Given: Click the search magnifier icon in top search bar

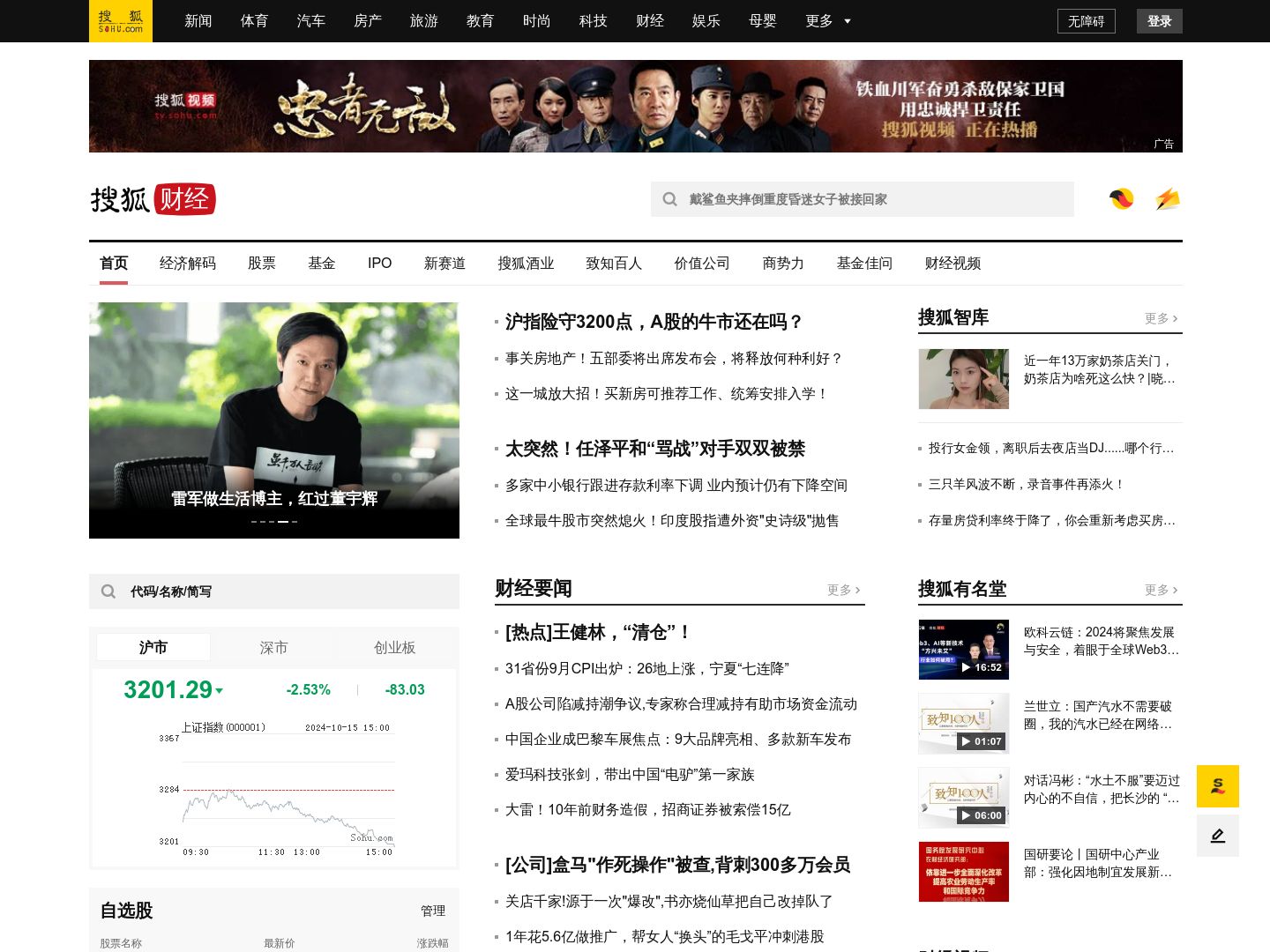Looking at the screenshot, I should tap(670, 199).
